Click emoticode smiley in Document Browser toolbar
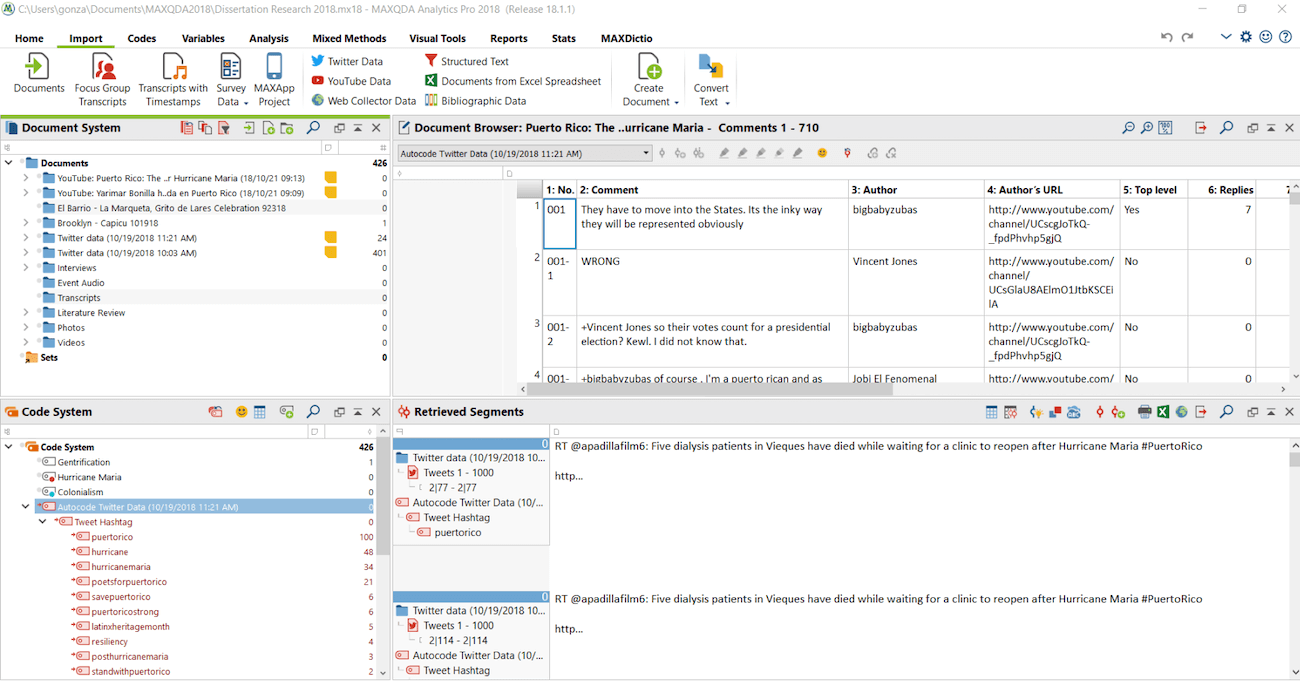Viewport: 1300px width, 681px height. pos(822,153)
